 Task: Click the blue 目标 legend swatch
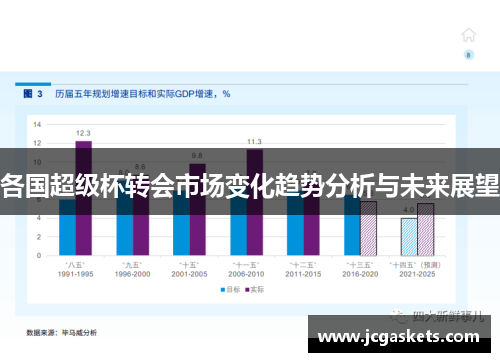[223, 290]
